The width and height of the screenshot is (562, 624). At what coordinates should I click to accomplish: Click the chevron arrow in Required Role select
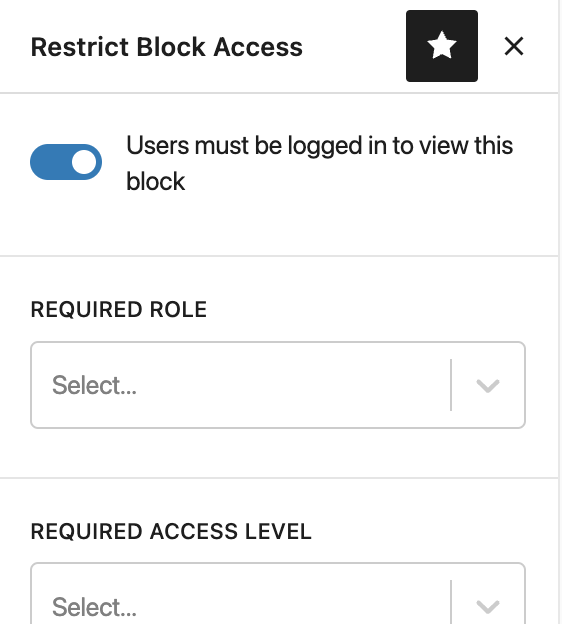coord(488,385)
